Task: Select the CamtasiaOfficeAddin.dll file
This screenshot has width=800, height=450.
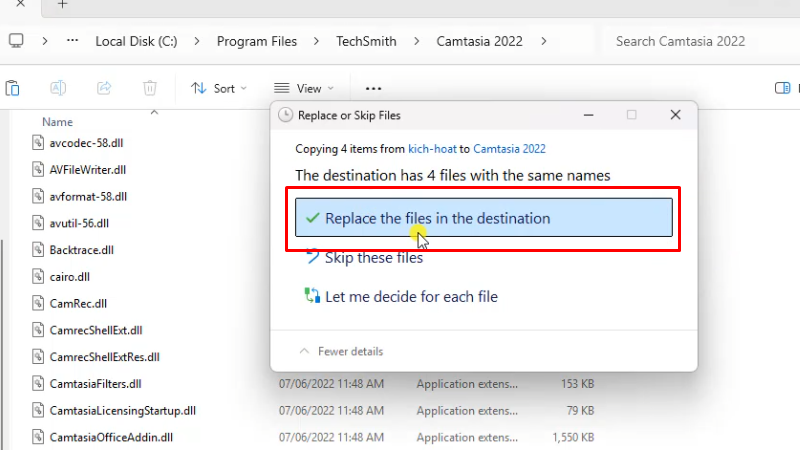Action: click(111, 437)
